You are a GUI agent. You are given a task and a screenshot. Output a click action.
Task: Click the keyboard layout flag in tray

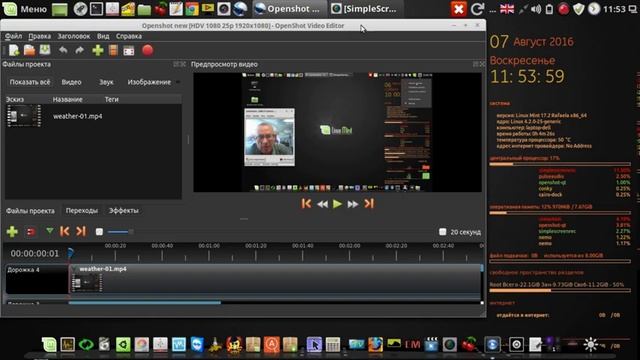pos(507,9)
